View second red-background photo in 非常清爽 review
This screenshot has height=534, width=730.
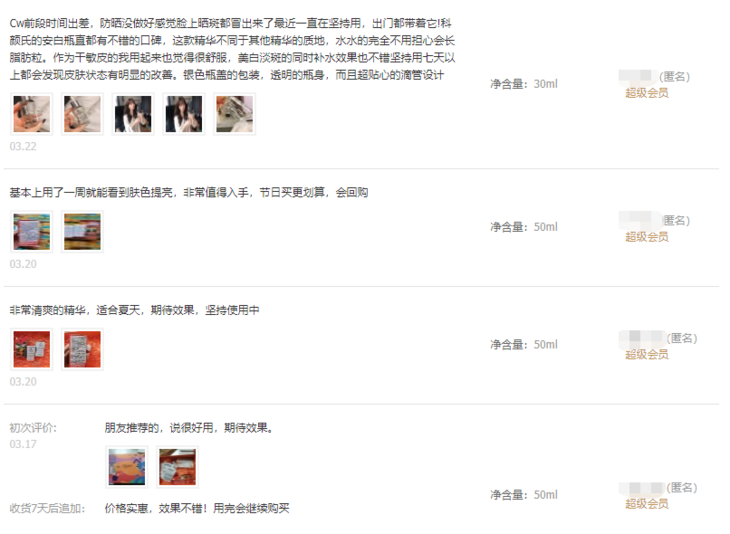click(x=82, y=350)
